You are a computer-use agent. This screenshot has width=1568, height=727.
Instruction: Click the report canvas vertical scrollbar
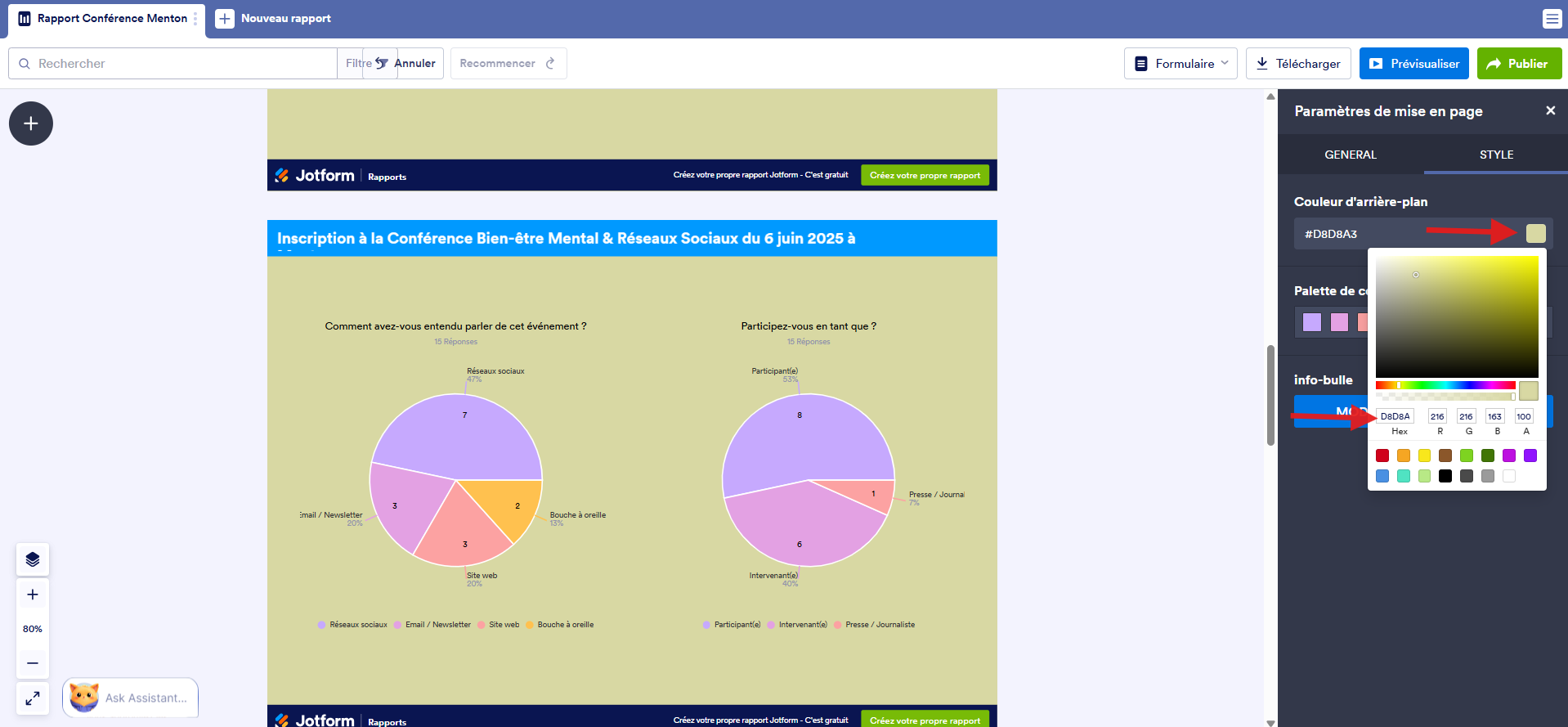click(x=1270, y=395)
